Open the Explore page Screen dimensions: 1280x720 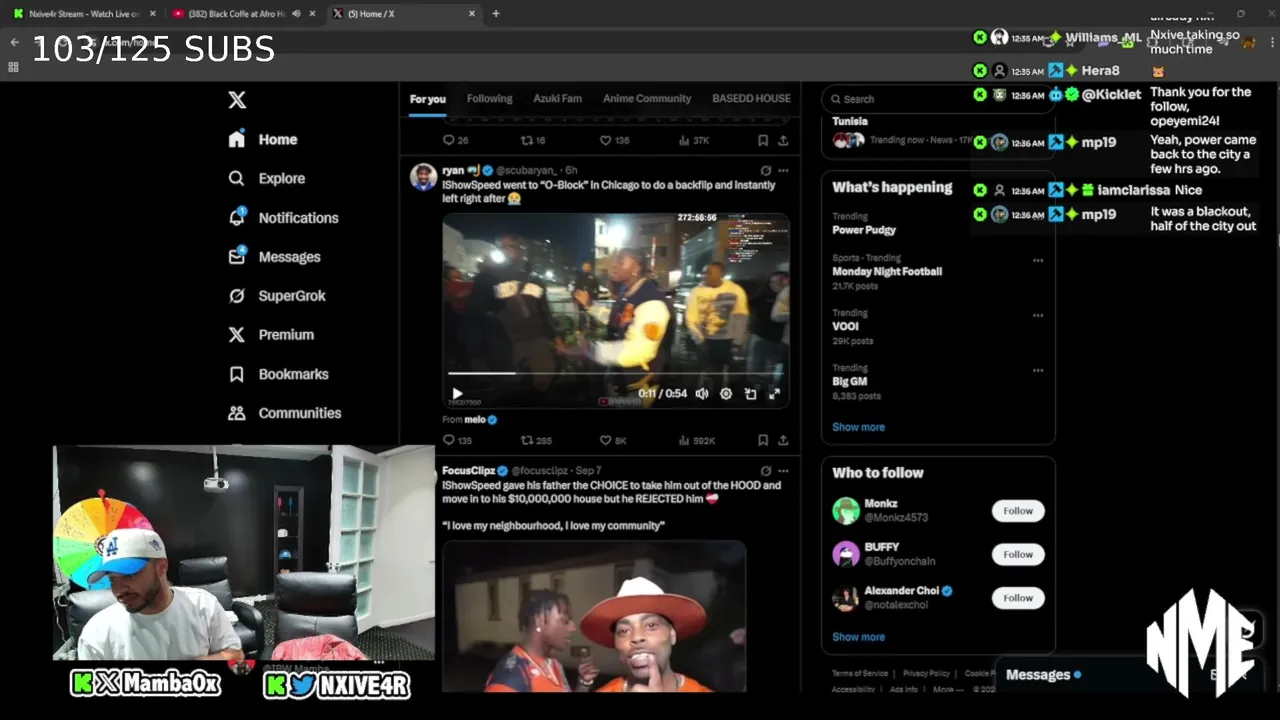[x=267, y=179]
